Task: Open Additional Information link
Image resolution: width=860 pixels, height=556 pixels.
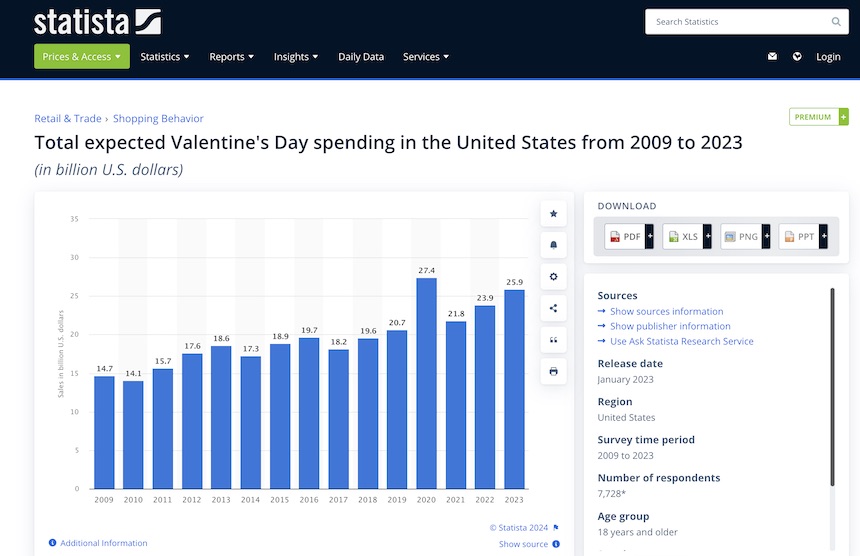Action: click(104, 543)
